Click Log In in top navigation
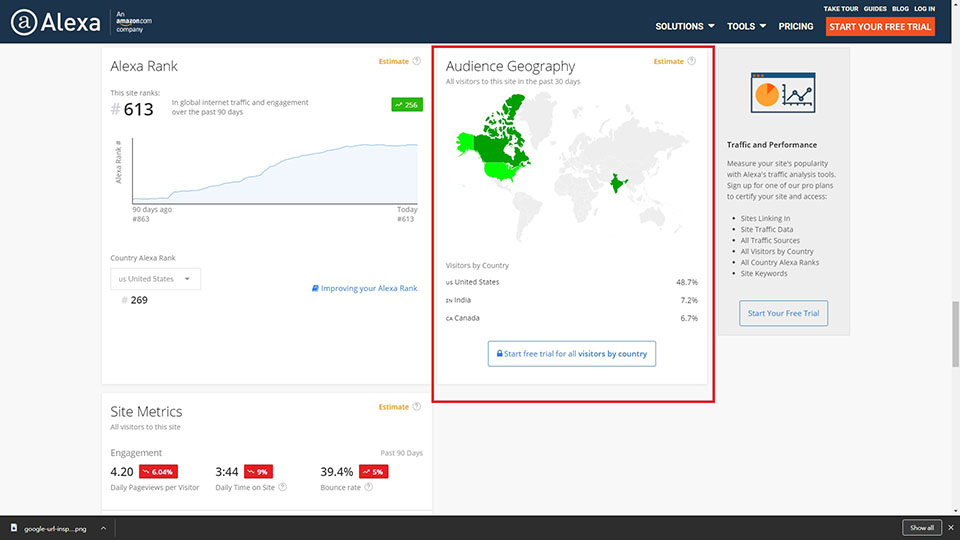 924,9
